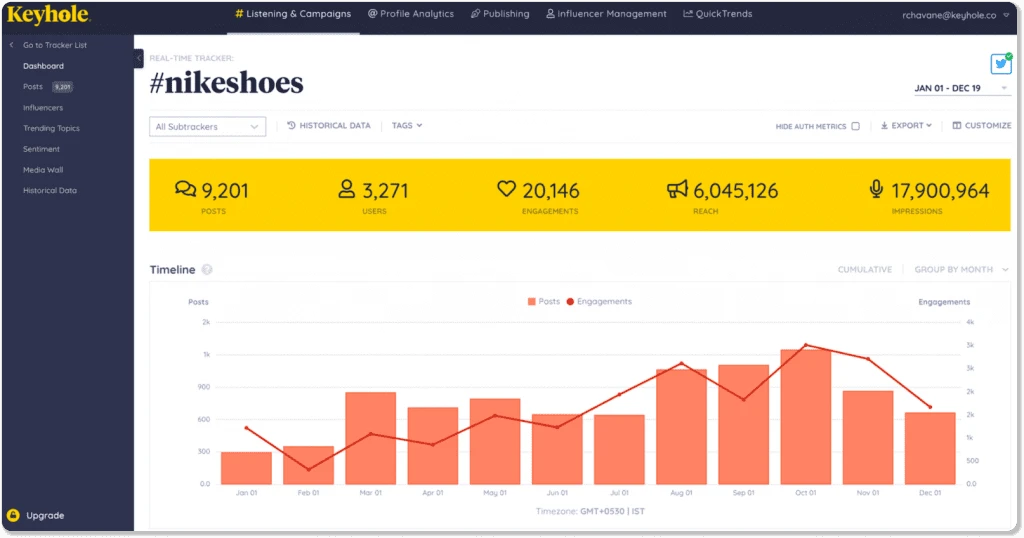Click the 6,045,126 reach value
Screen dimensions: 1024x538
pyautogui.click(x=735, y=191)
